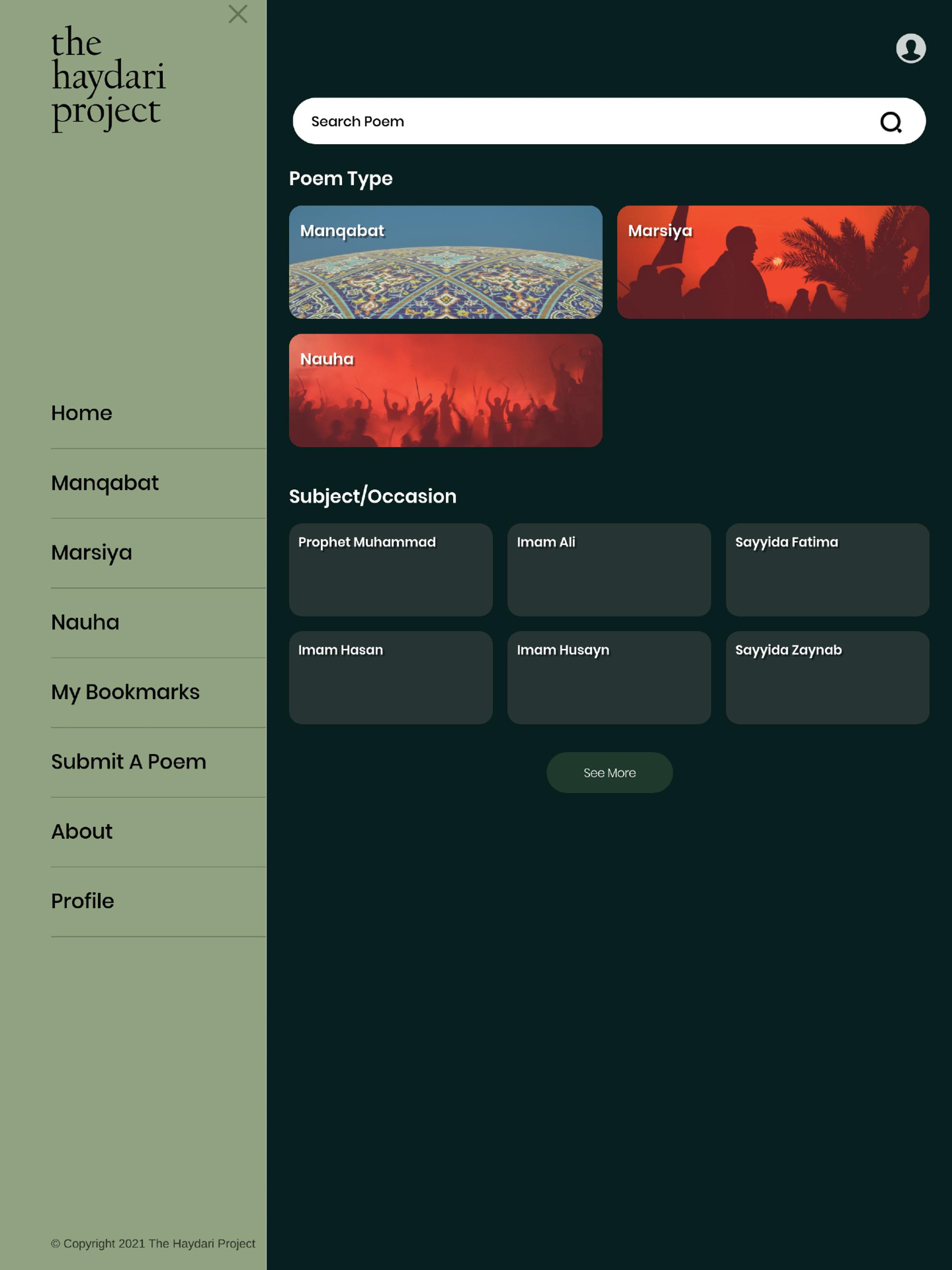This screenshot has width=952, height=1270.
Task: Click the Copyright 2021 footer text
Action: click(x=153, y=1244)
